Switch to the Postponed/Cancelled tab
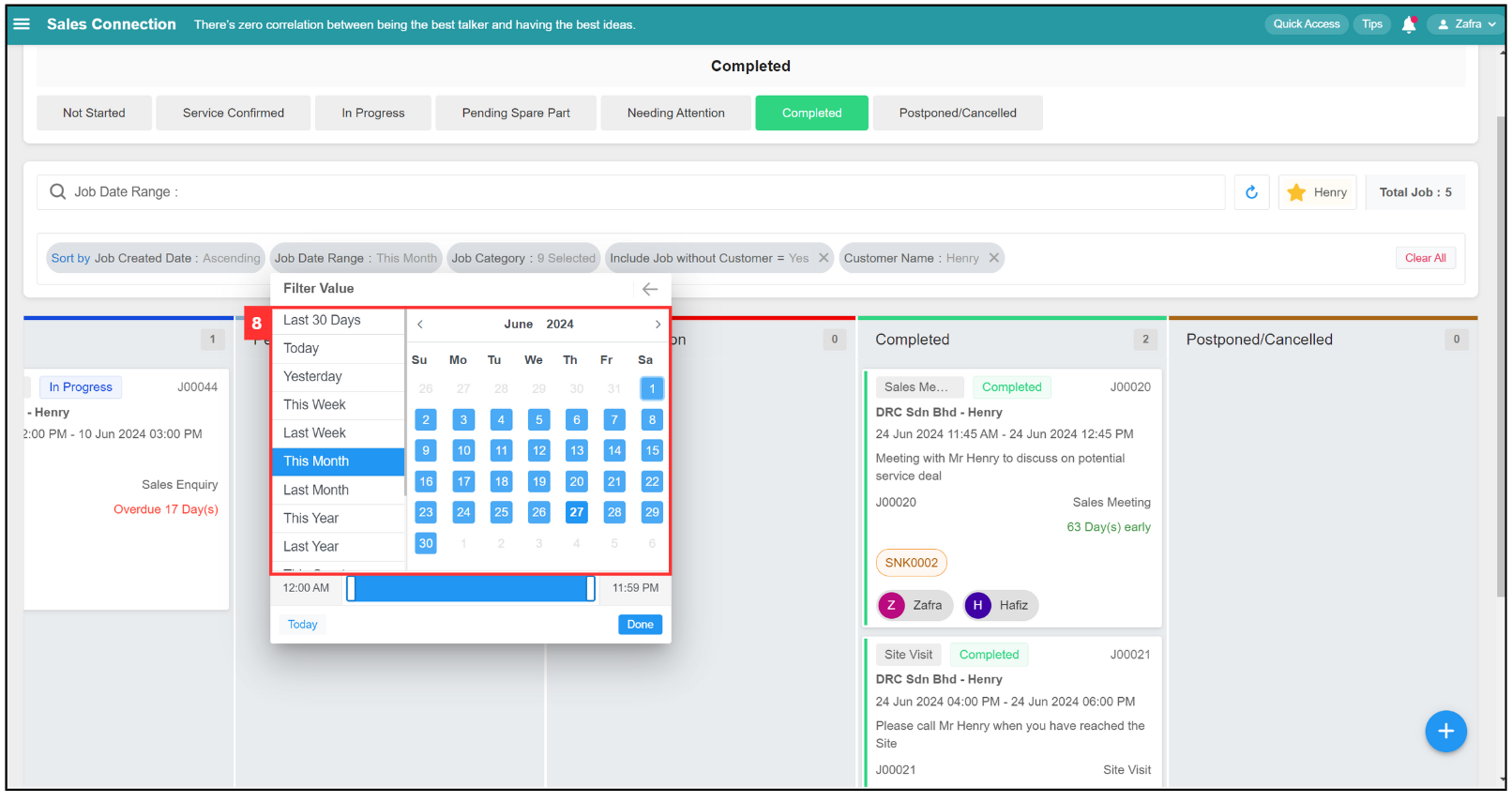The image size is (1512, 802). coord(958,113)
